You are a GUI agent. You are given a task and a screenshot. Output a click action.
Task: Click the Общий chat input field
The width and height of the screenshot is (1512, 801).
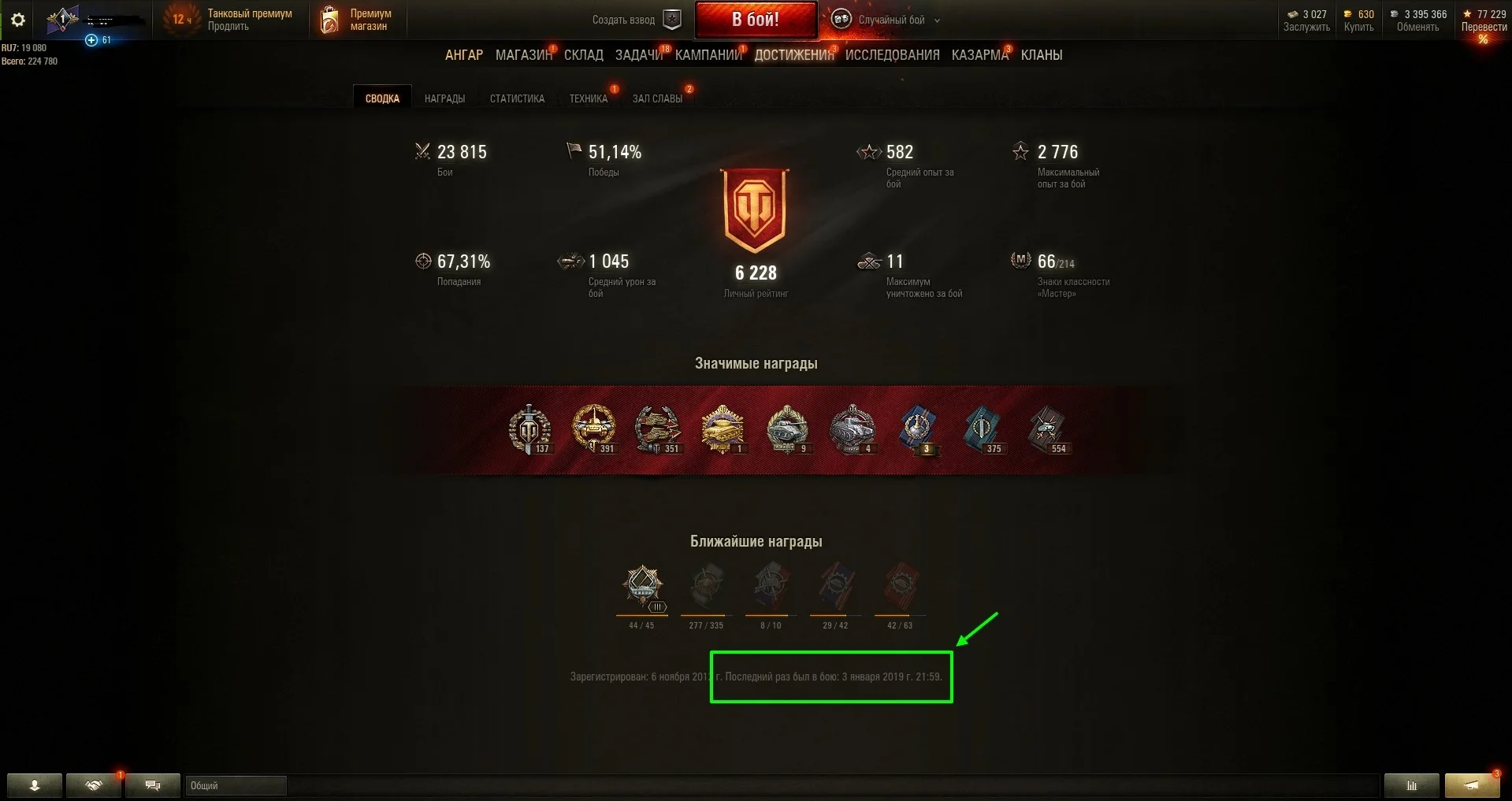236,785
